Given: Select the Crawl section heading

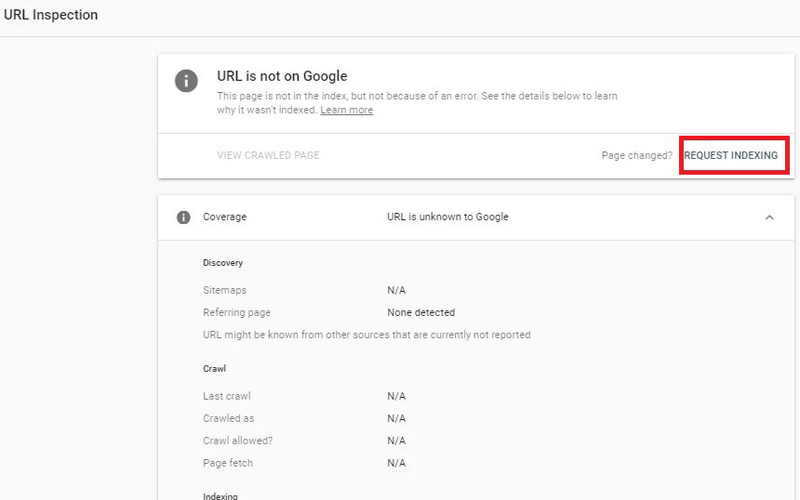Looking at the screenshot, I should point(214,369).
